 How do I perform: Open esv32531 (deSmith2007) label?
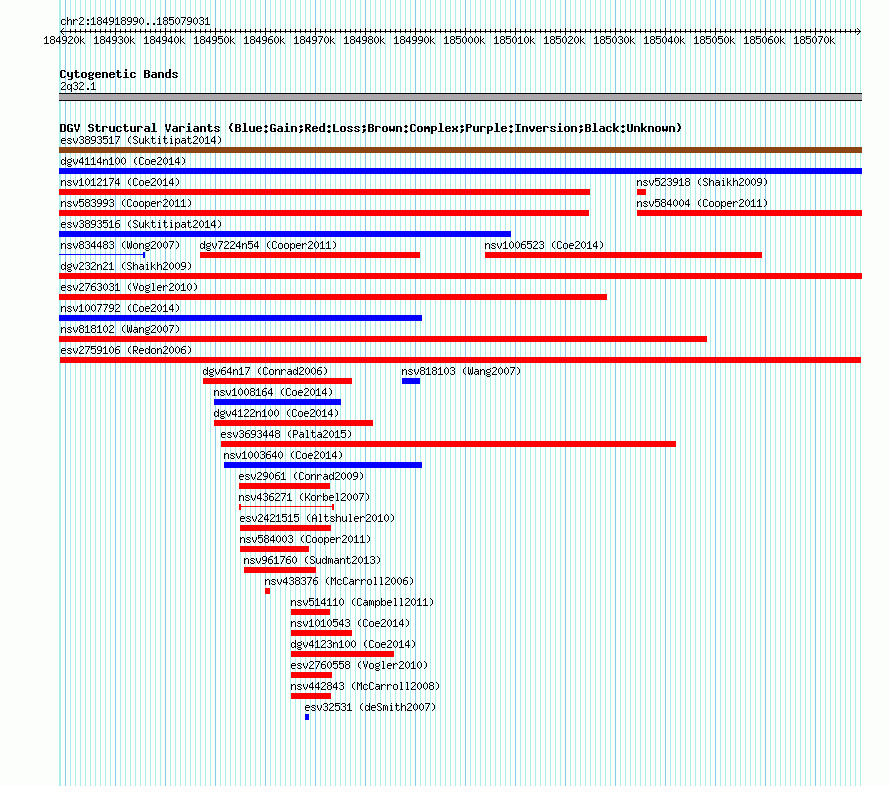point(370,707)
